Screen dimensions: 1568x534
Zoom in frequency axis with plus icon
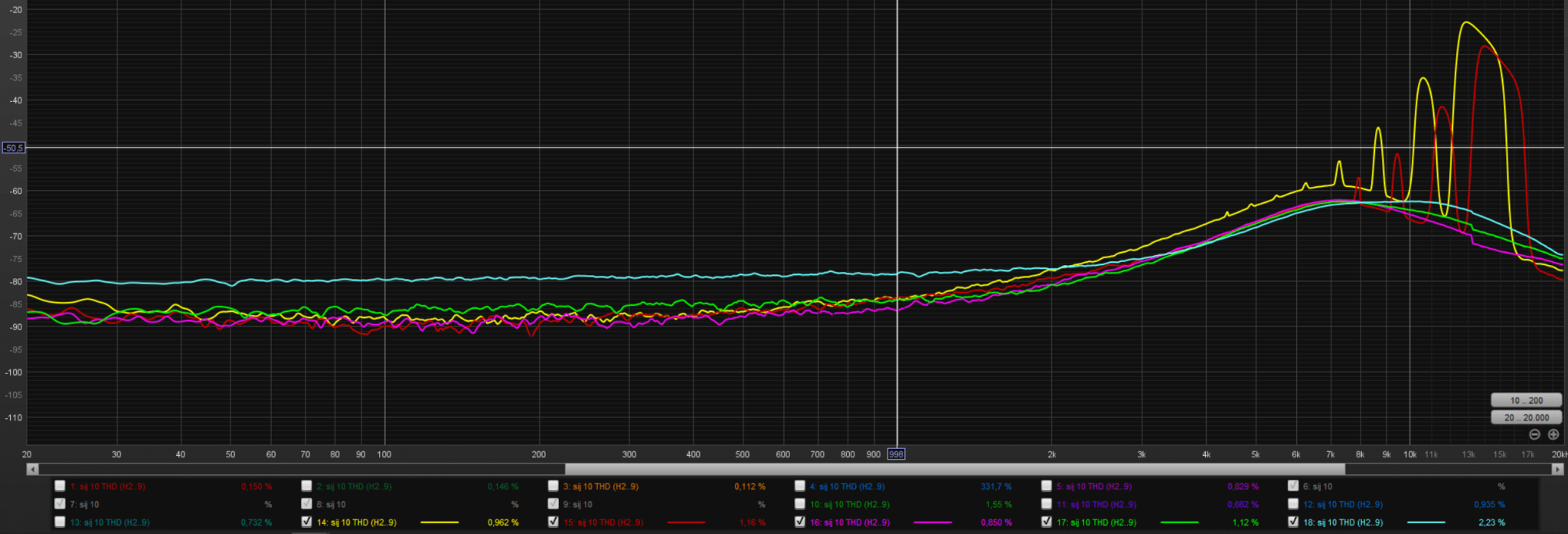coord(1553,434)
